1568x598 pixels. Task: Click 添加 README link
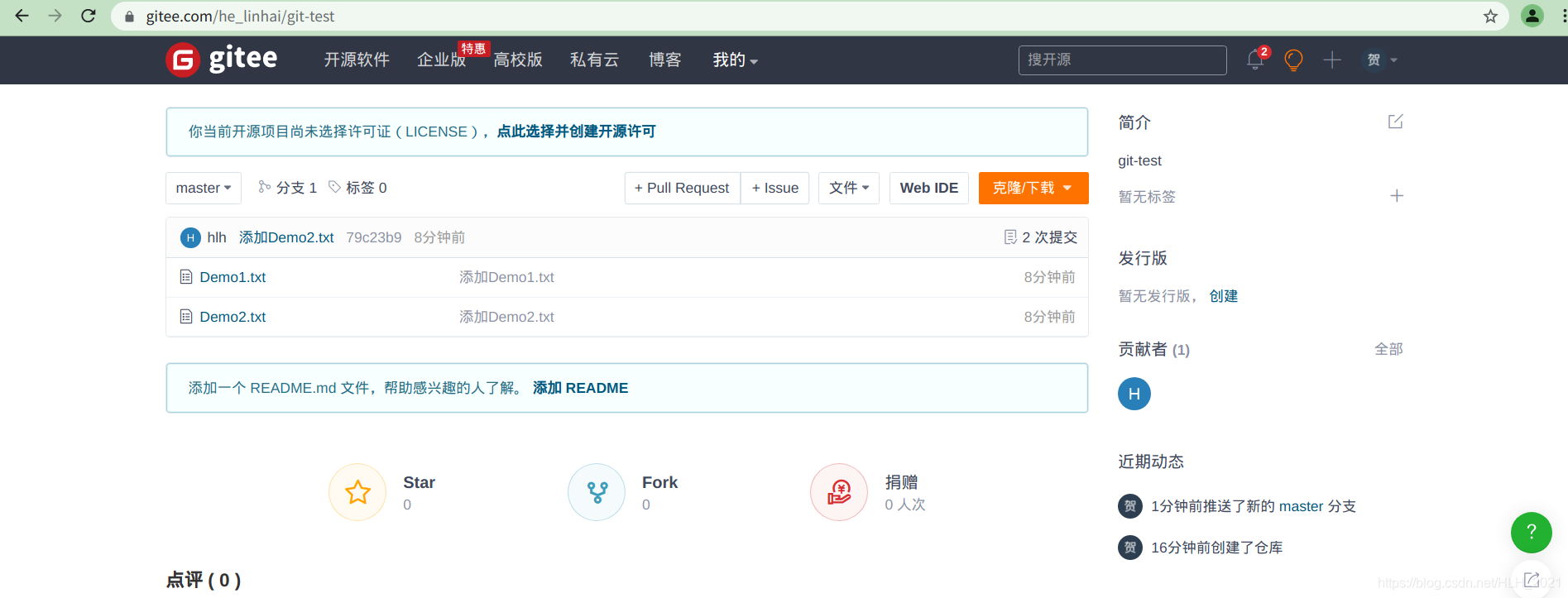580,388
